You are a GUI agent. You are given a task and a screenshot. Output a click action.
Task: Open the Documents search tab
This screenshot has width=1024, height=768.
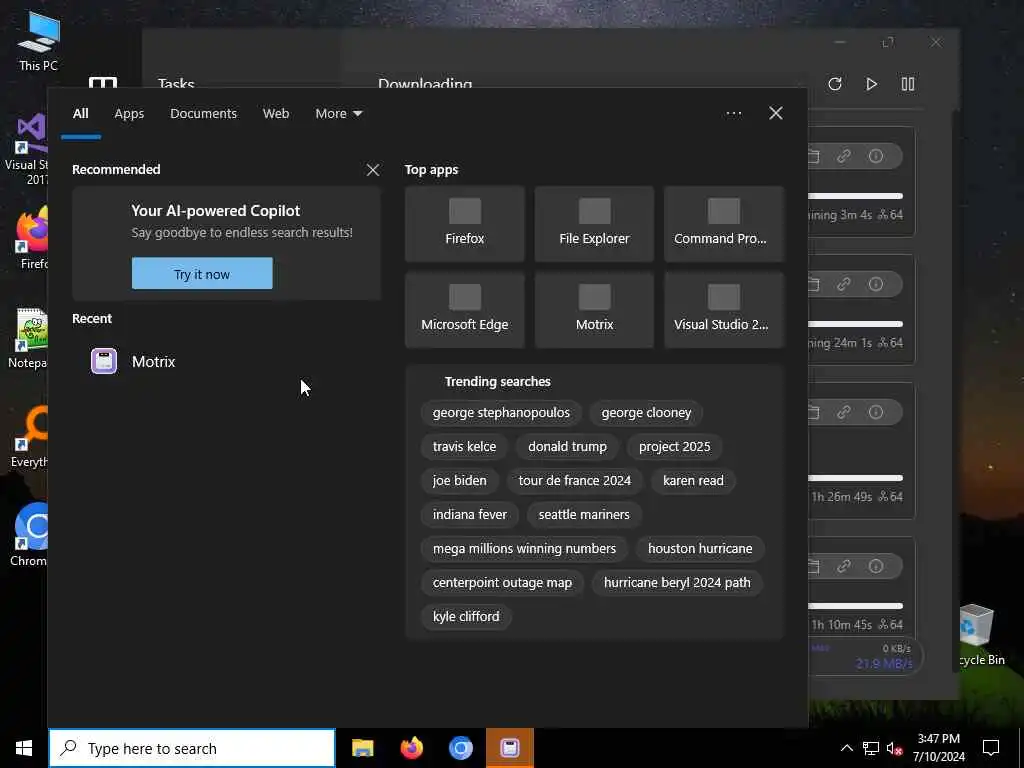click(x=203, y=114)
